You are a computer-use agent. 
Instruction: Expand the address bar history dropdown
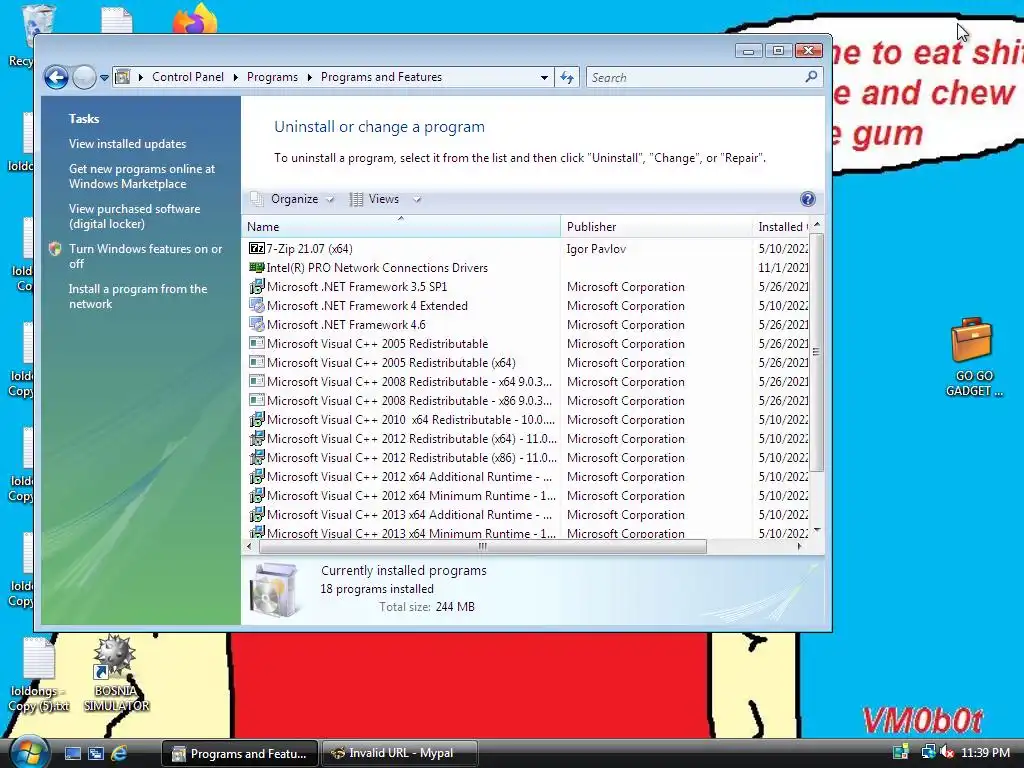pos(544,78)
